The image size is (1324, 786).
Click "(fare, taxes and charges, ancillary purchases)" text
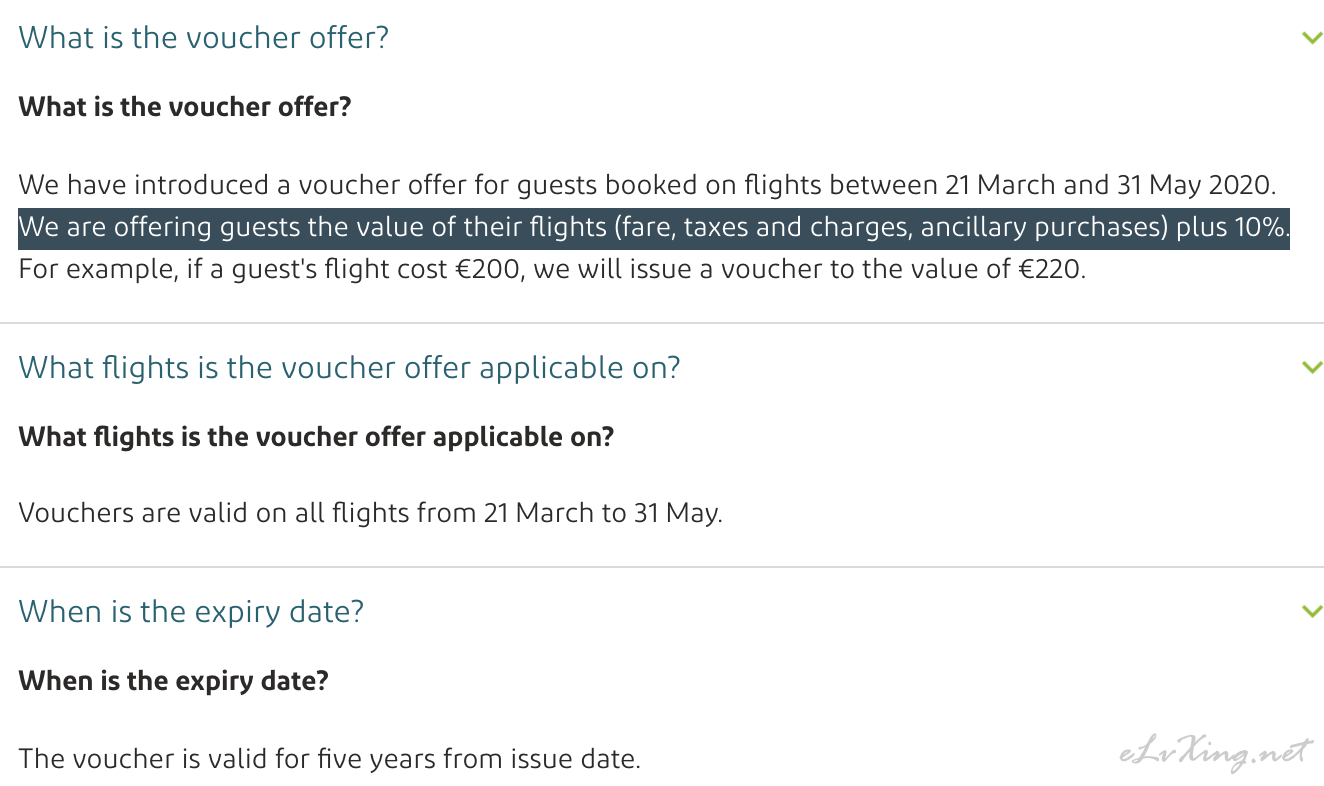point(889,228)
